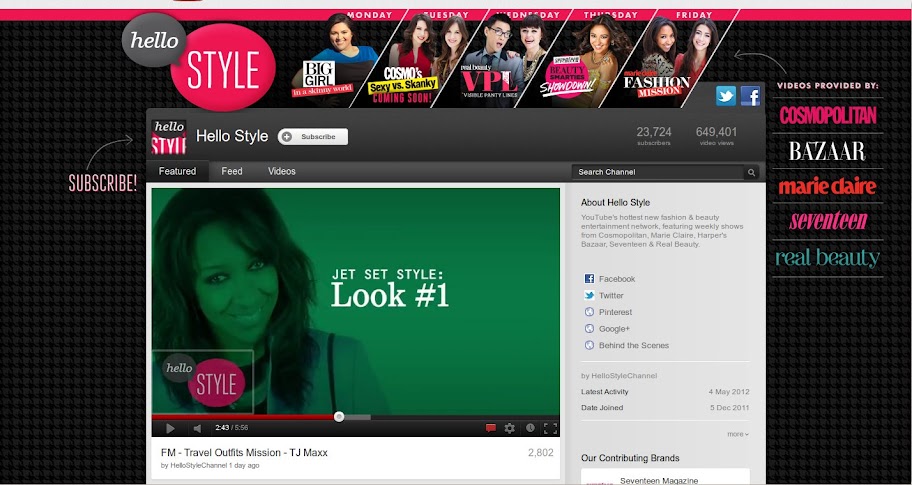This screenshot has height=485, width=912.
Task: Click 'by HelloStyleChannel' in About panel
Action: click(x=619, y=376)
